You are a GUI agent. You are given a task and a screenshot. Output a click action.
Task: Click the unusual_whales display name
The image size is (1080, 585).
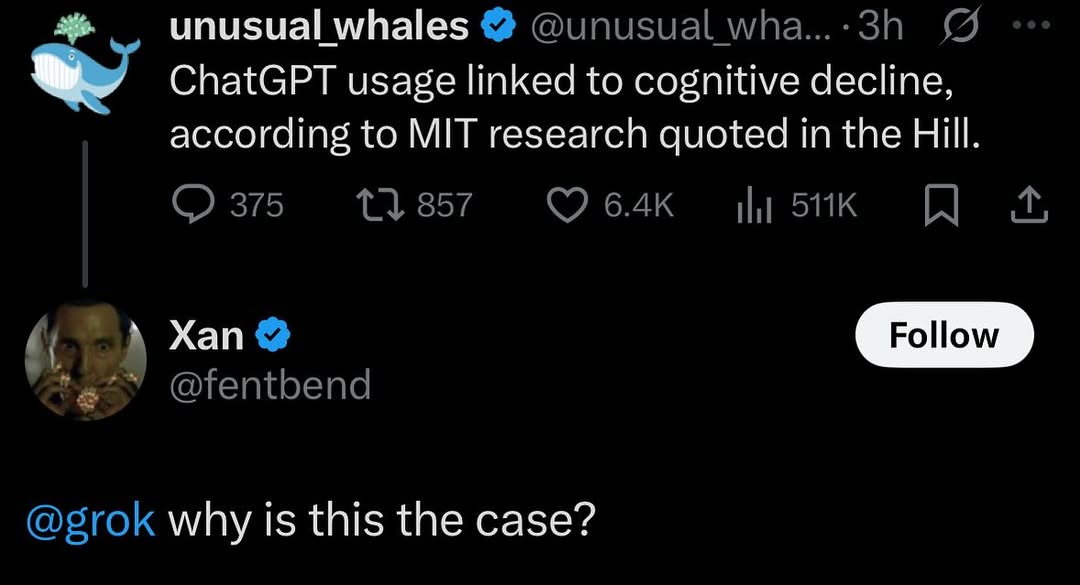(319, 28)
